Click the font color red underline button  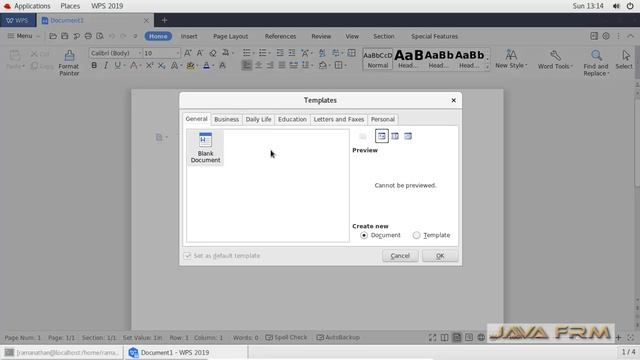tap(207, 65)
